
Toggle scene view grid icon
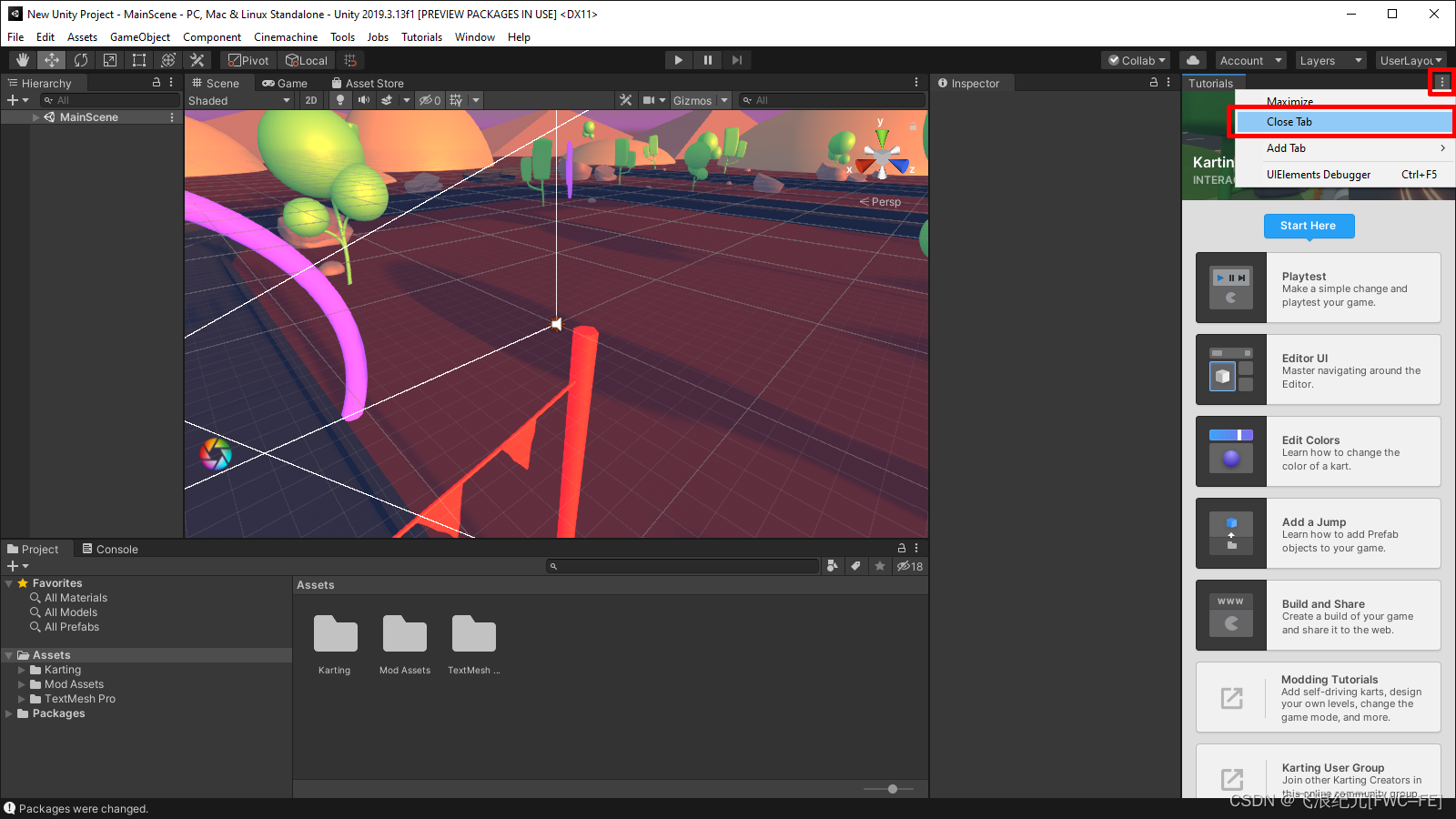456,100
